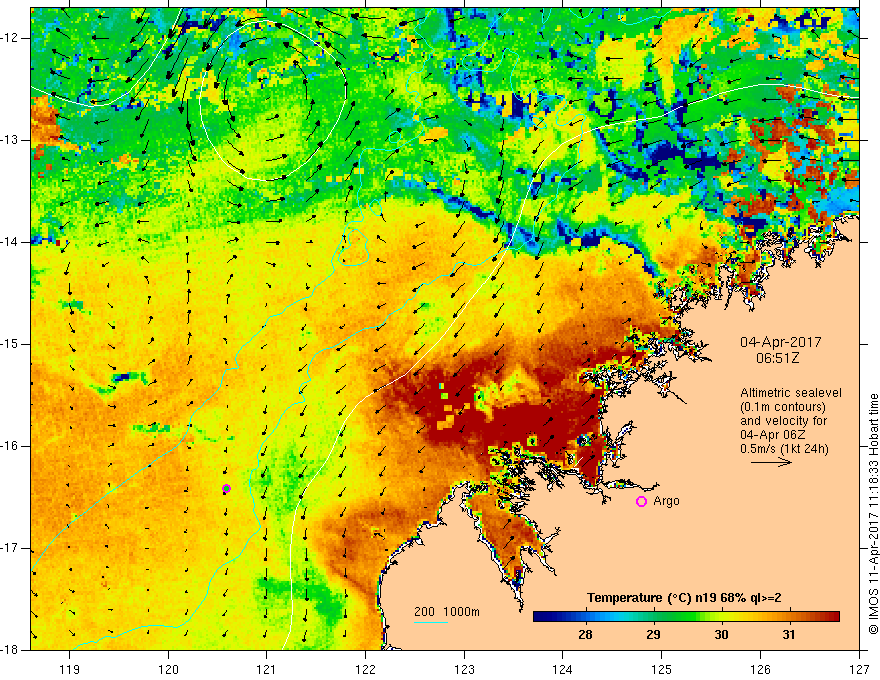Click the 122 longitude axis label
This screenshot has height=680, width=880.
coord(365,669)
